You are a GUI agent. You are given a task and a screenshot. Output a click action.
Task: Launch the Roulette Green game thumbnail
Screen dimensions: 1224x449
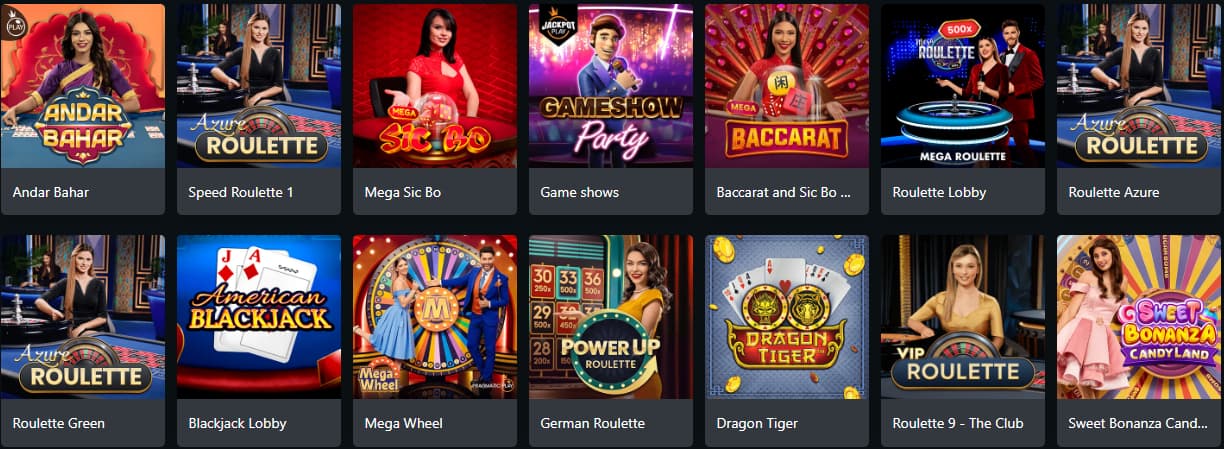pos(83,317)
